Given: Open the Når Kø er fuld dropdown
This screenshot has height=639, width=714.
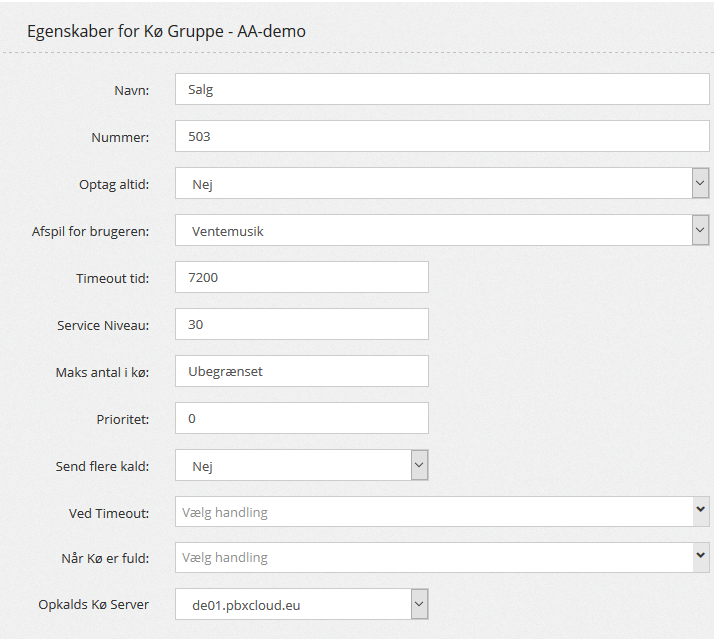Looking at the screenshot, I should [441, 558].
